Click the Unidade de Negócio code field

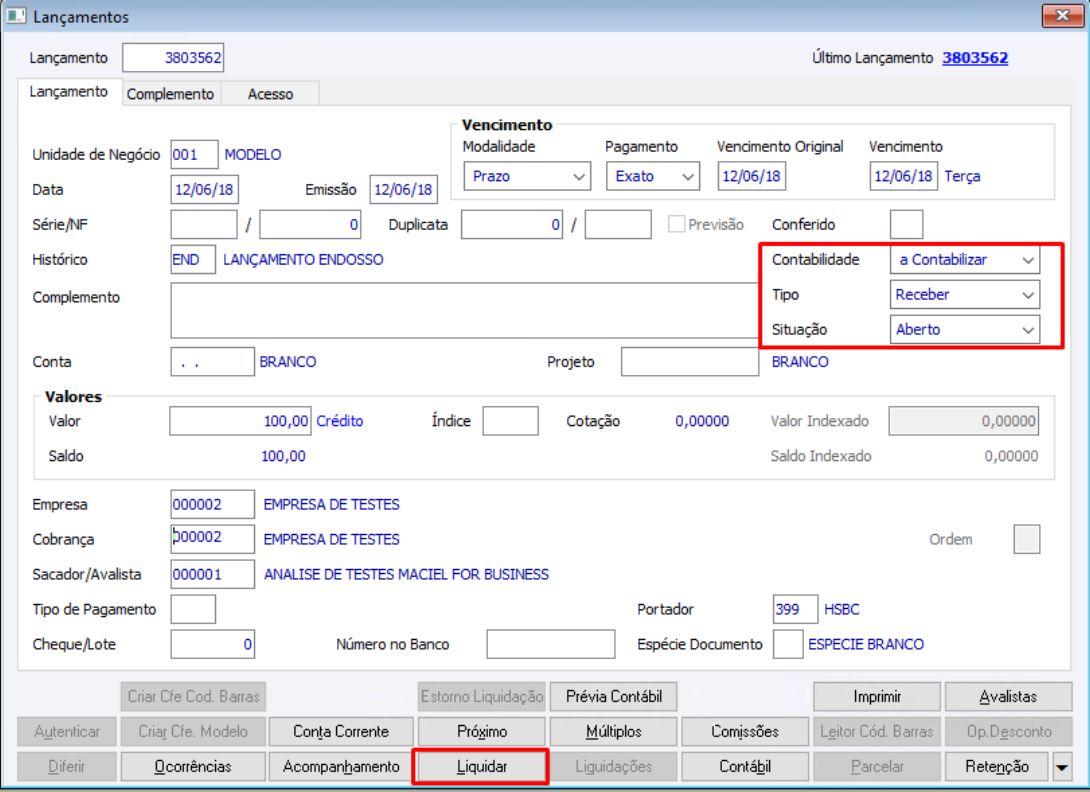[x=194, y=154]
